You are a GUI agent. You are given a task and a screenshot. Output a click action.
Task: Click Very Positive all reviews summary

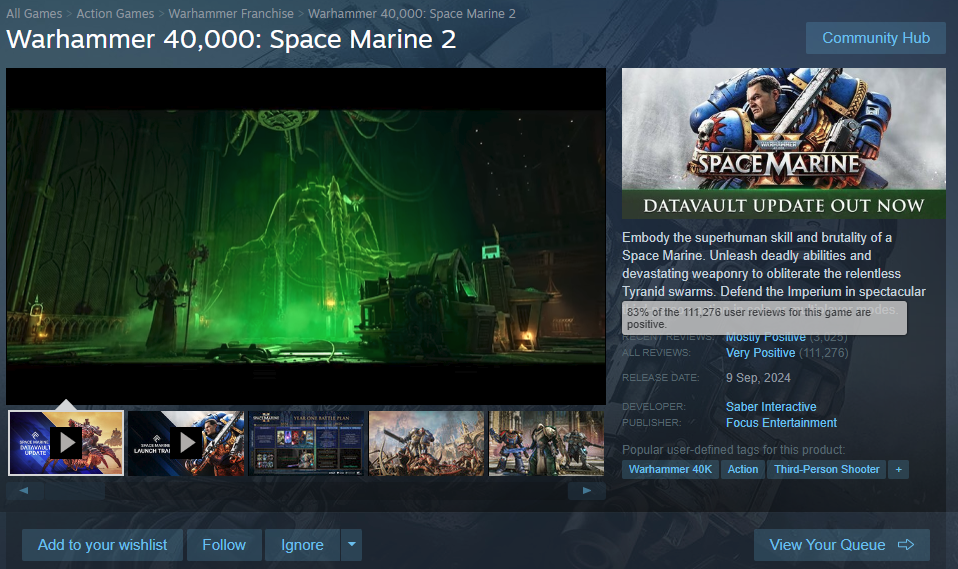(x=761, y=353)
